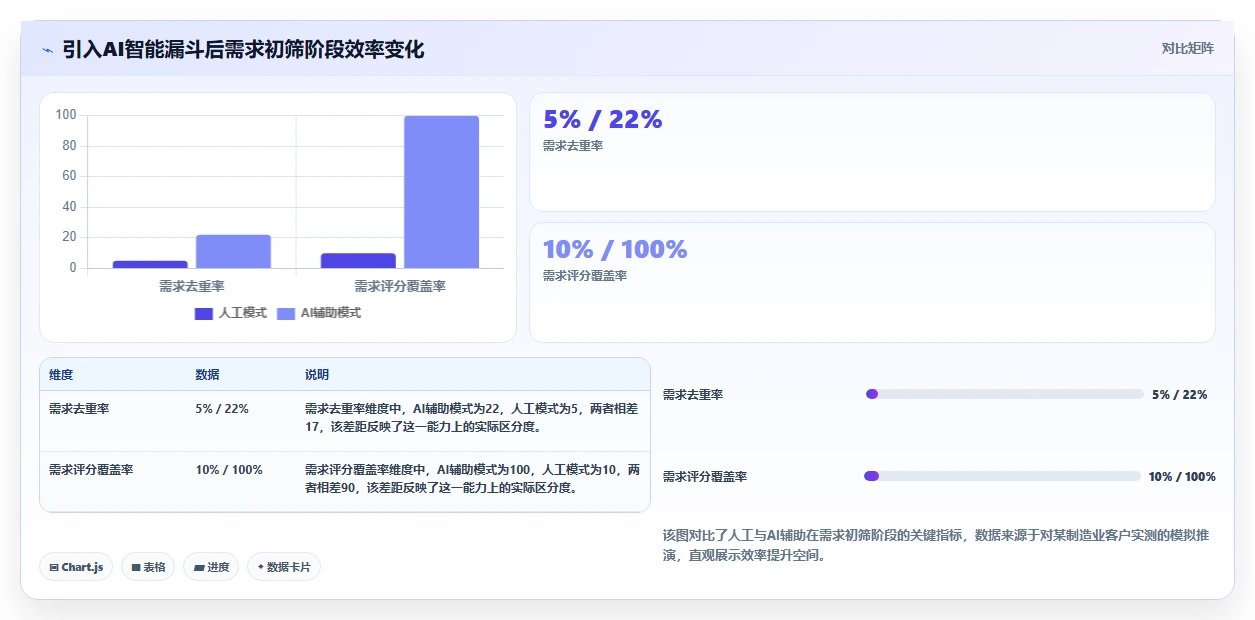Click 需求去重率 cell in the table

click(x=79, y=409)
